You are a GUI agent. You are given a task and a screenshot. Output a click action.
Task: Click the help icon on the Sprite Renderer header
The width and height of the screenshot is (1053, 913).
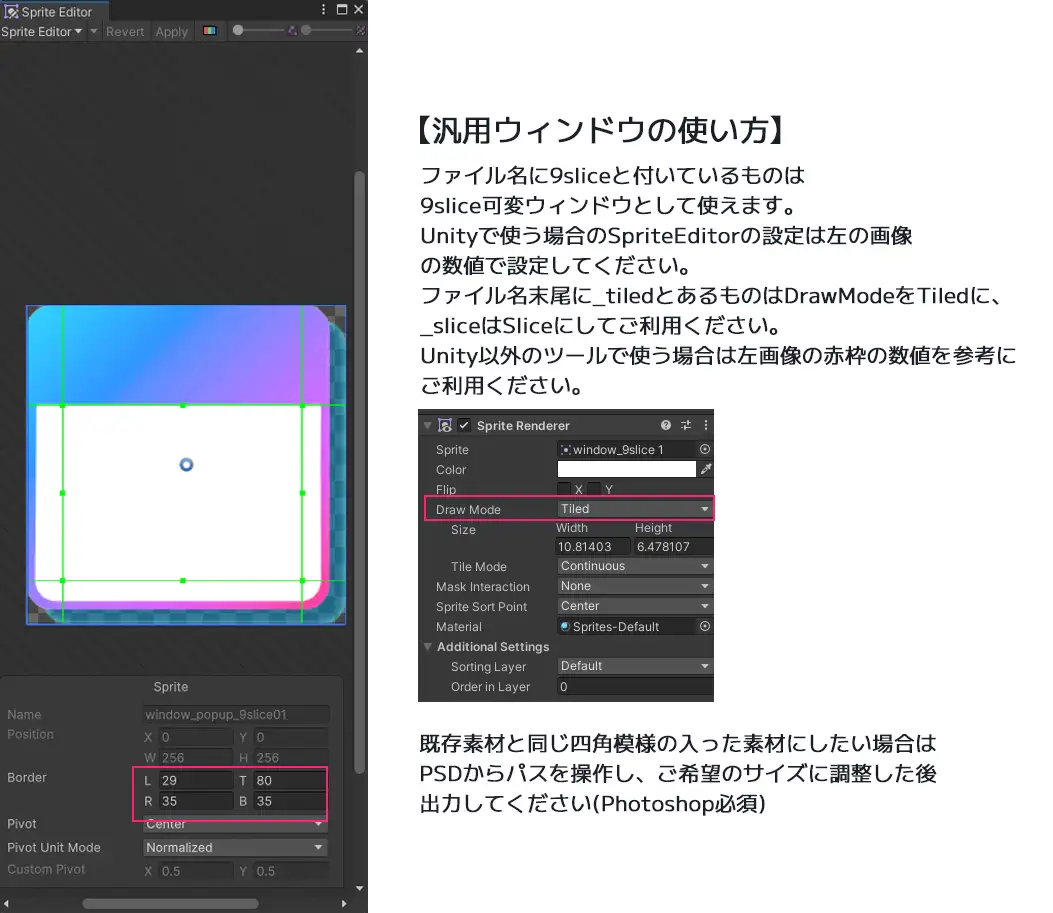tap(666, 426)
